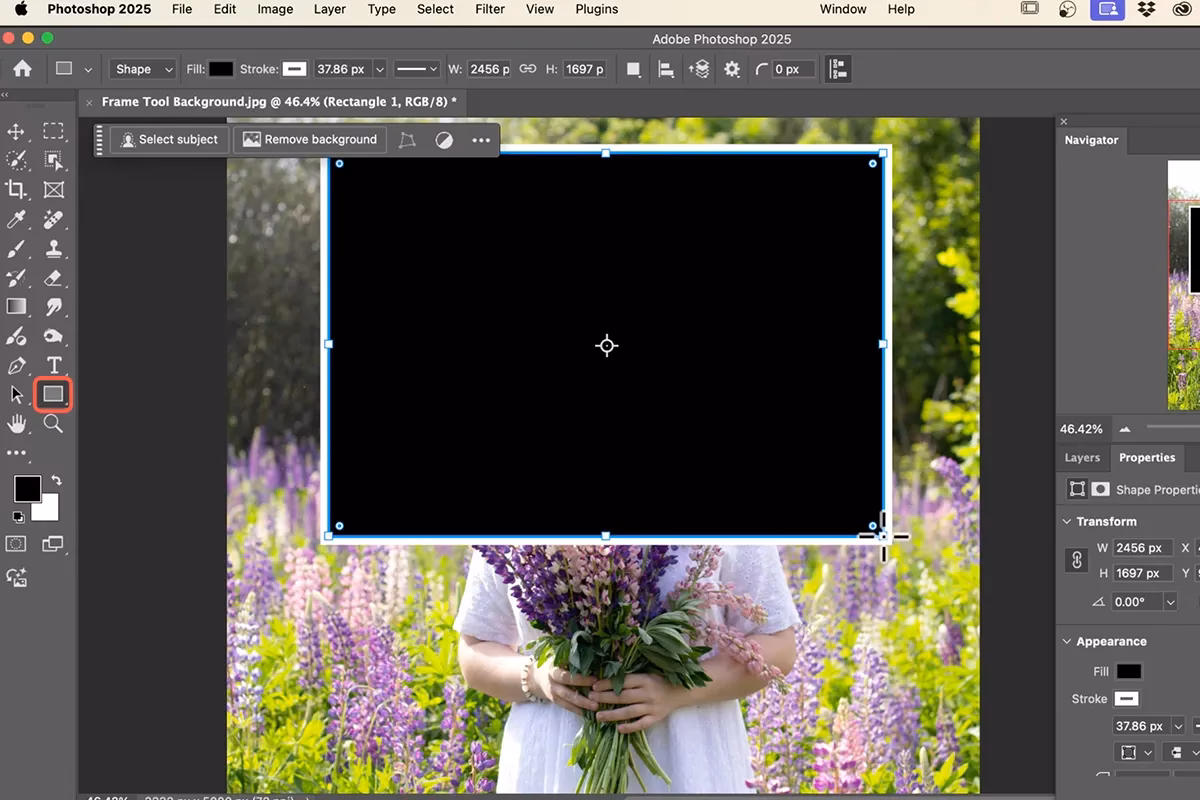Image resolution: width=1200 pixels, height=800 pixels.
Task: Switch to the Layers tab
Action: [1082, 457]
